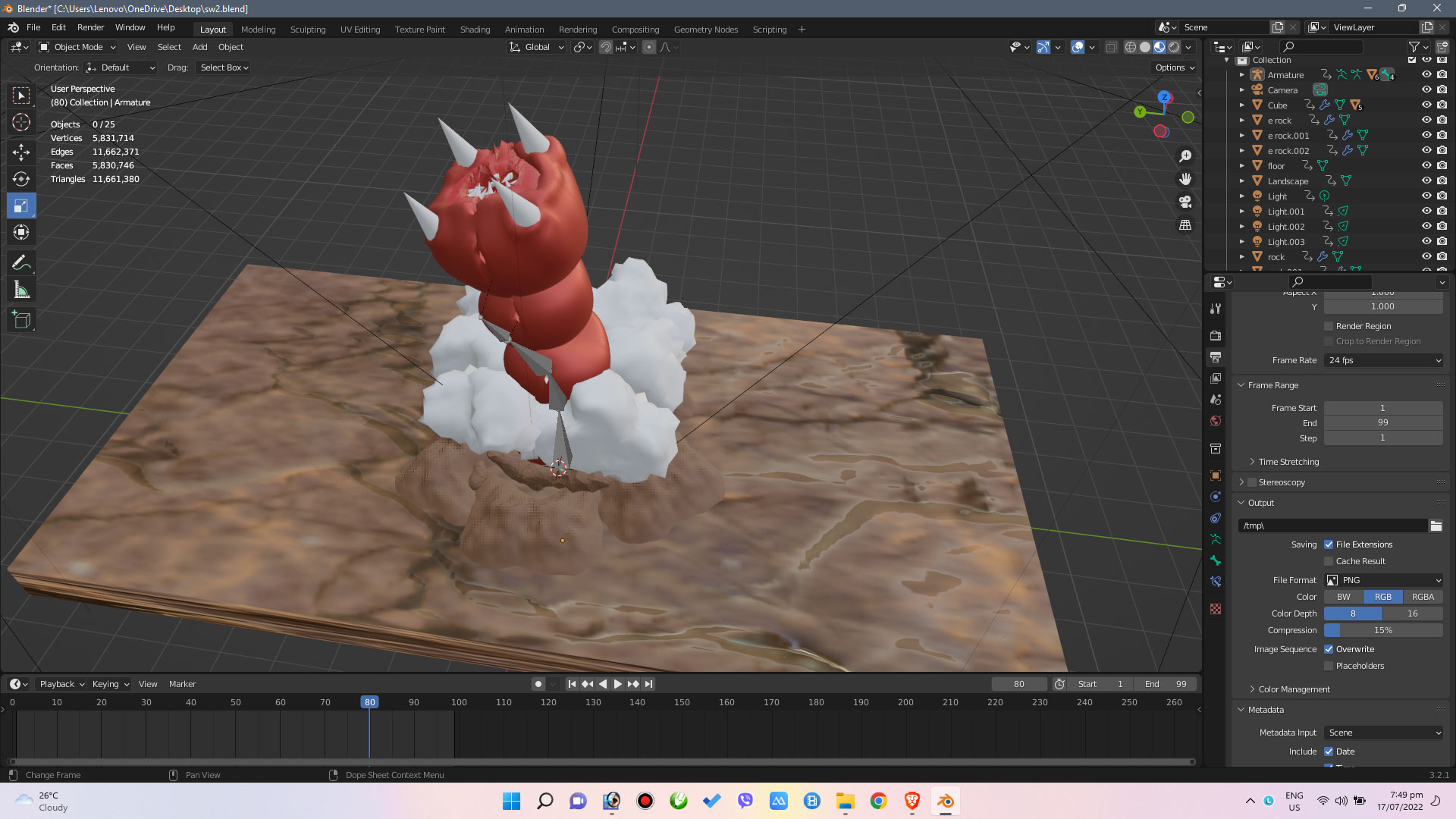Open the Object Mode dropdown
Screen dimensions: 1456x819
tap(77, 47)
